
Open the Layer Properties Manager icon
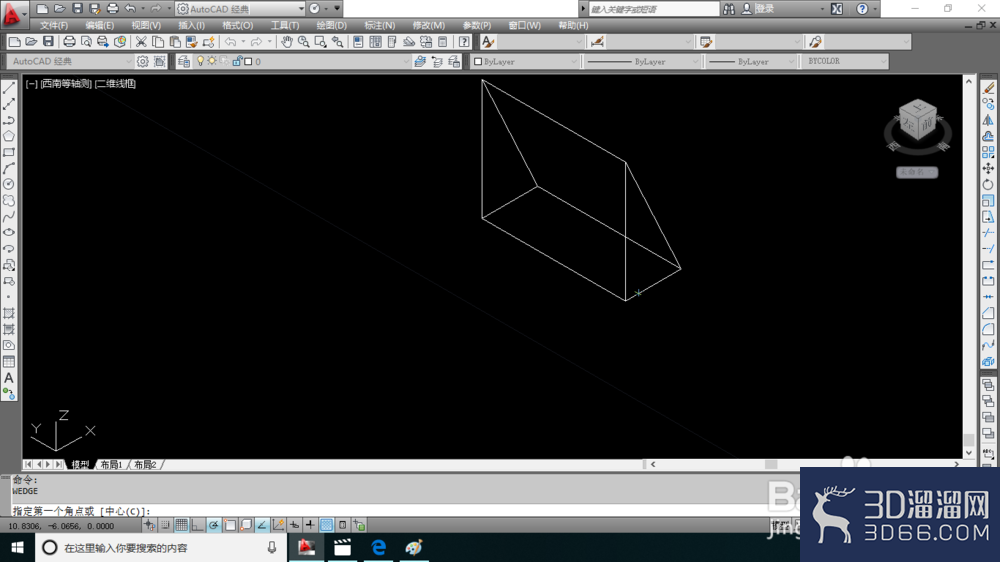tap(184, 61)
